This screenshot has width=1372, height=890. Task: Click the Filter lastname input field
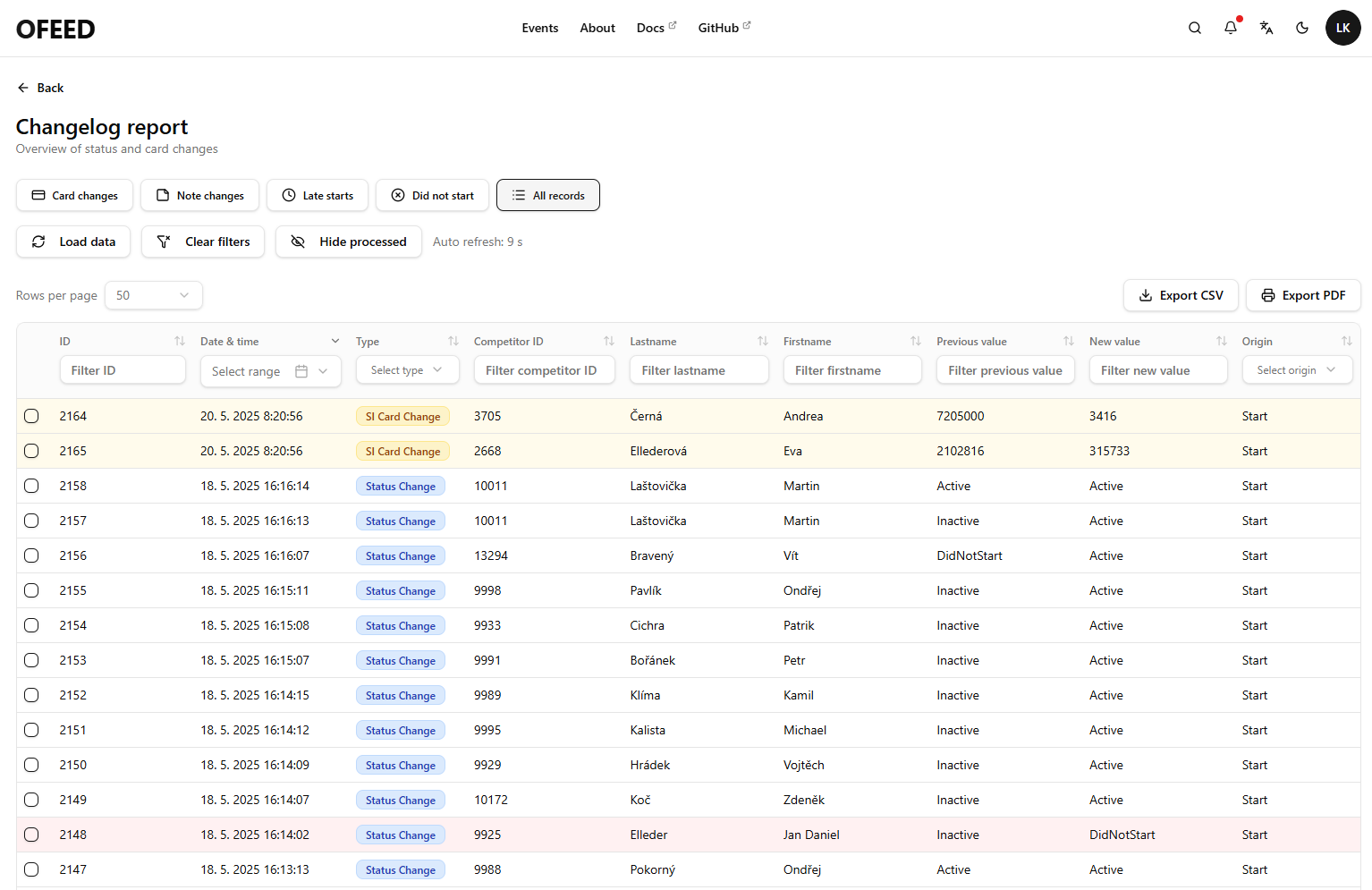click(699, 370)
